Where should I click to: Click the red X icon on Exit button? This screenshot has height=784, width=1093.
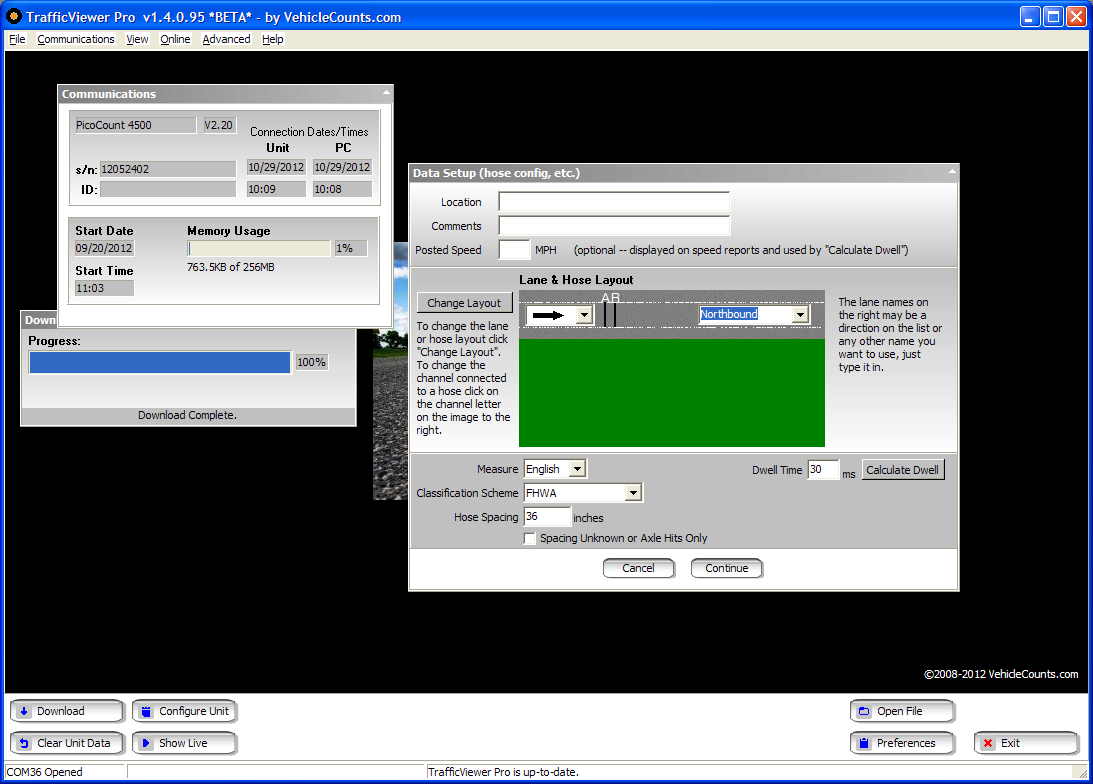coord(988,744)
